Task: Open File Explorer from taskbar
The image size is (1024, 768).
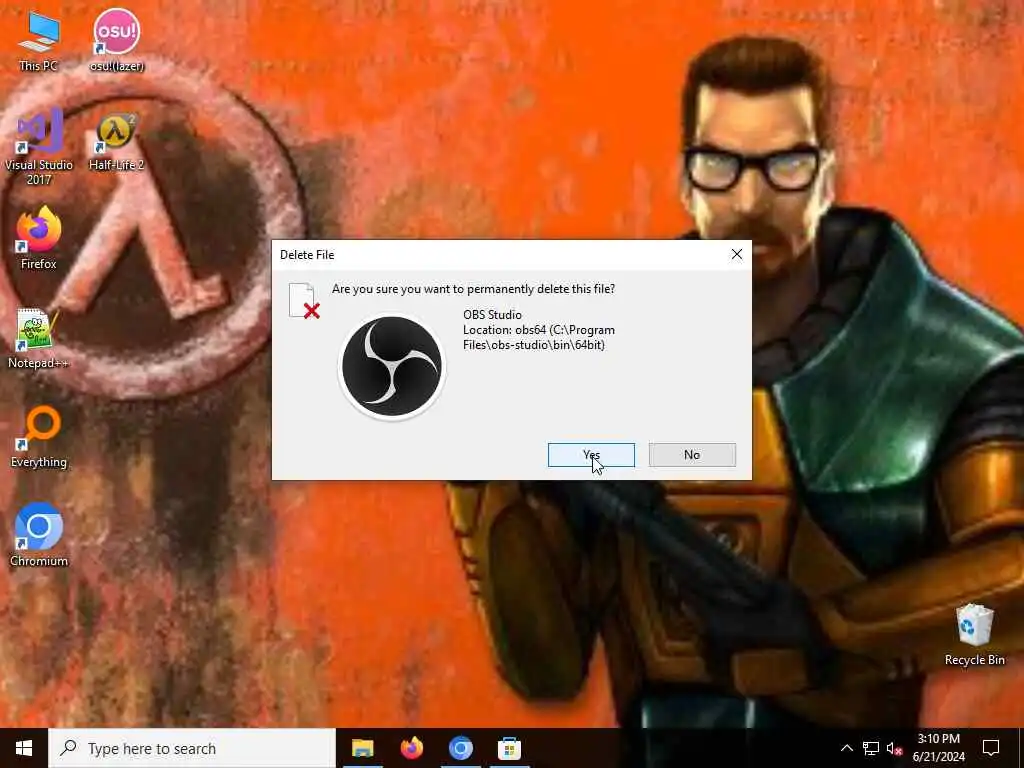Action: tap(362, 748)
